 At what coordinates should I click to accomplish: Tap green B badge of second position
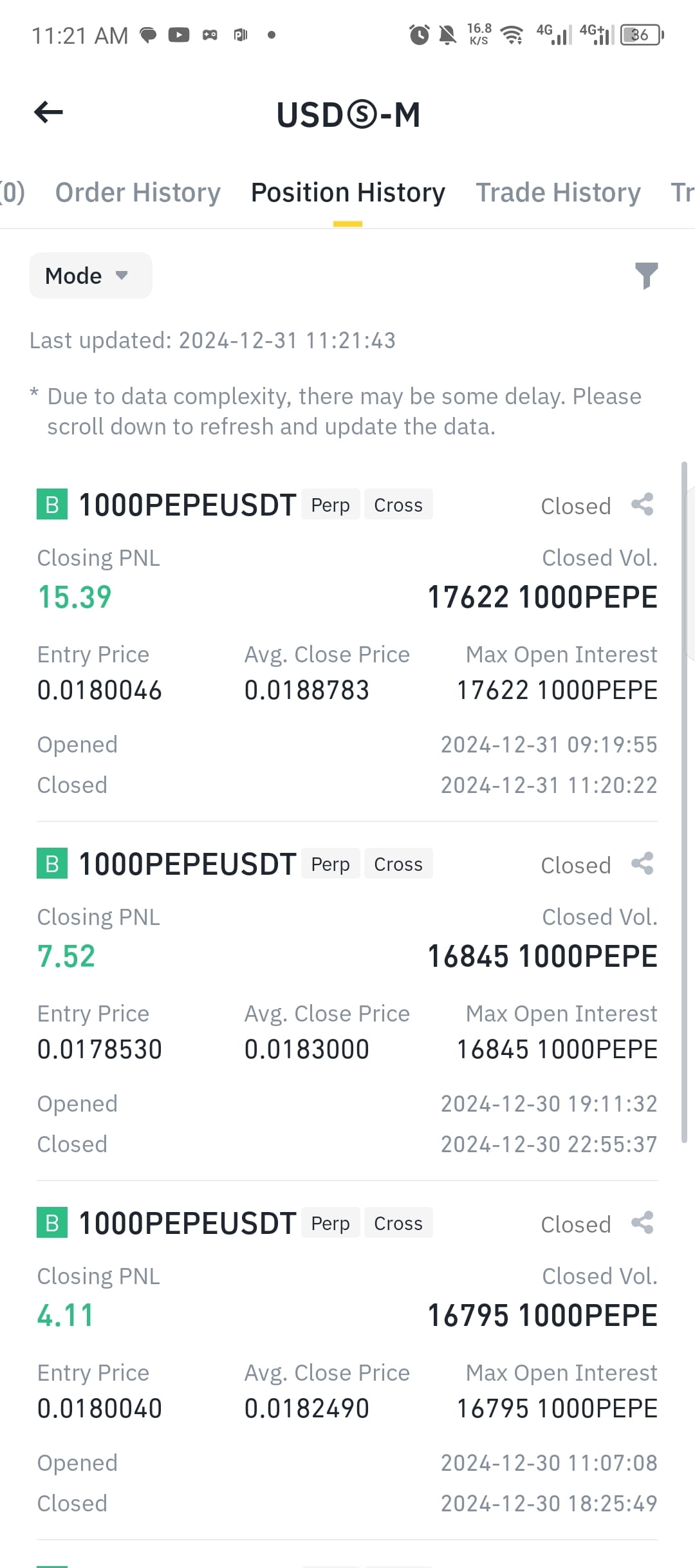52,864
